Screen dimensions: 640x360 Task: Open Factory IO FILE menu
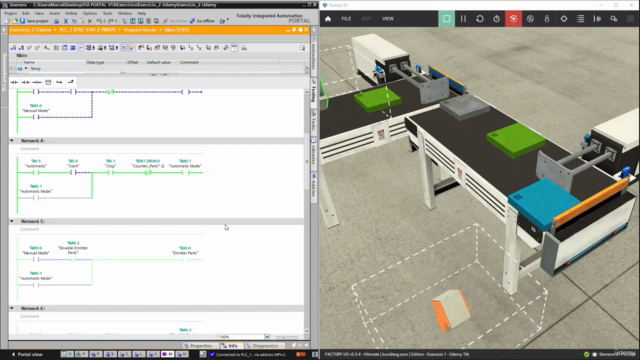pyautogui.click(x=346, y=19)
